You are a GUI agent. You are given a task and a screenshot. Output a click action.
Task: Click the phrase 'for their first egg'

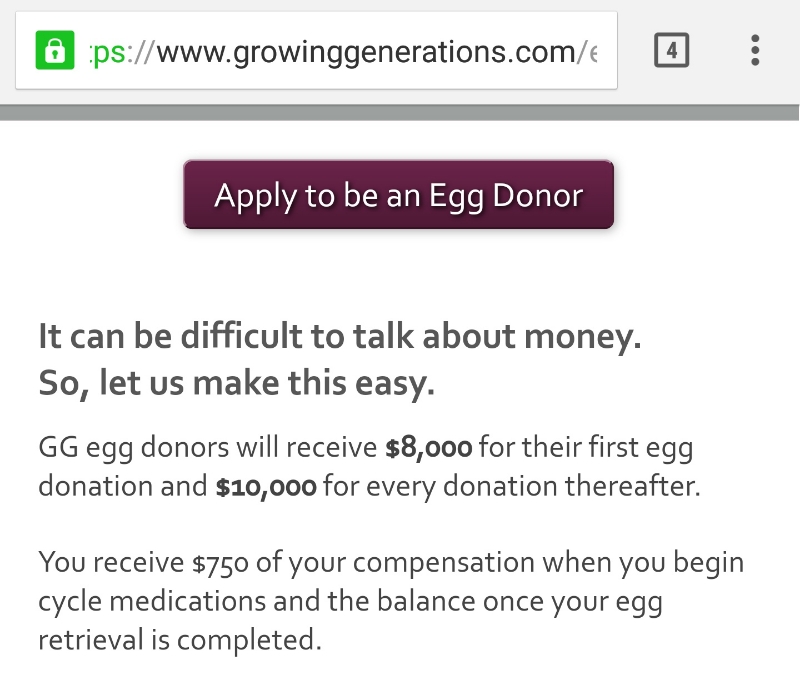coord(585,448)
